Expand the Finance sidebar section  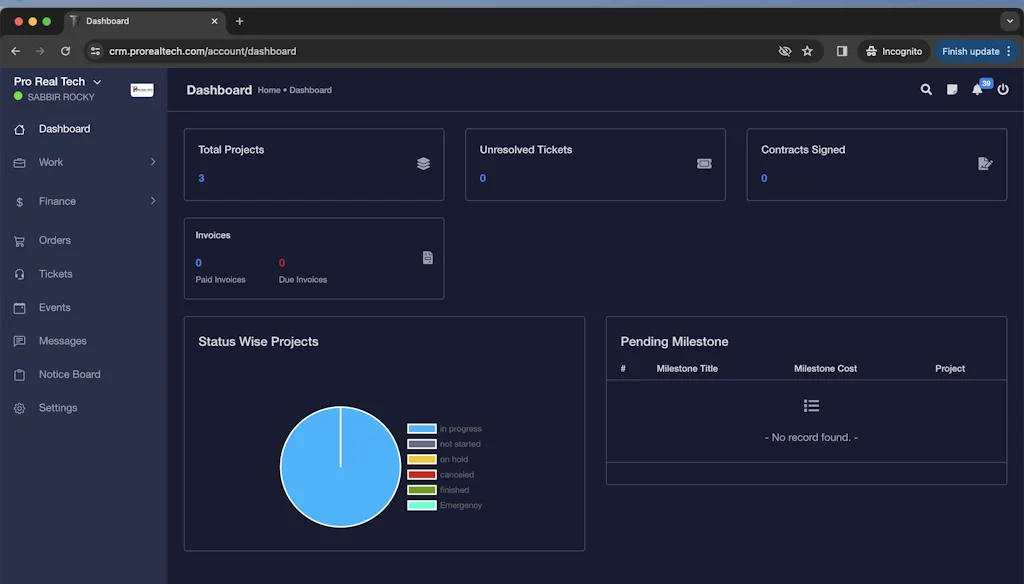(83, 200)
